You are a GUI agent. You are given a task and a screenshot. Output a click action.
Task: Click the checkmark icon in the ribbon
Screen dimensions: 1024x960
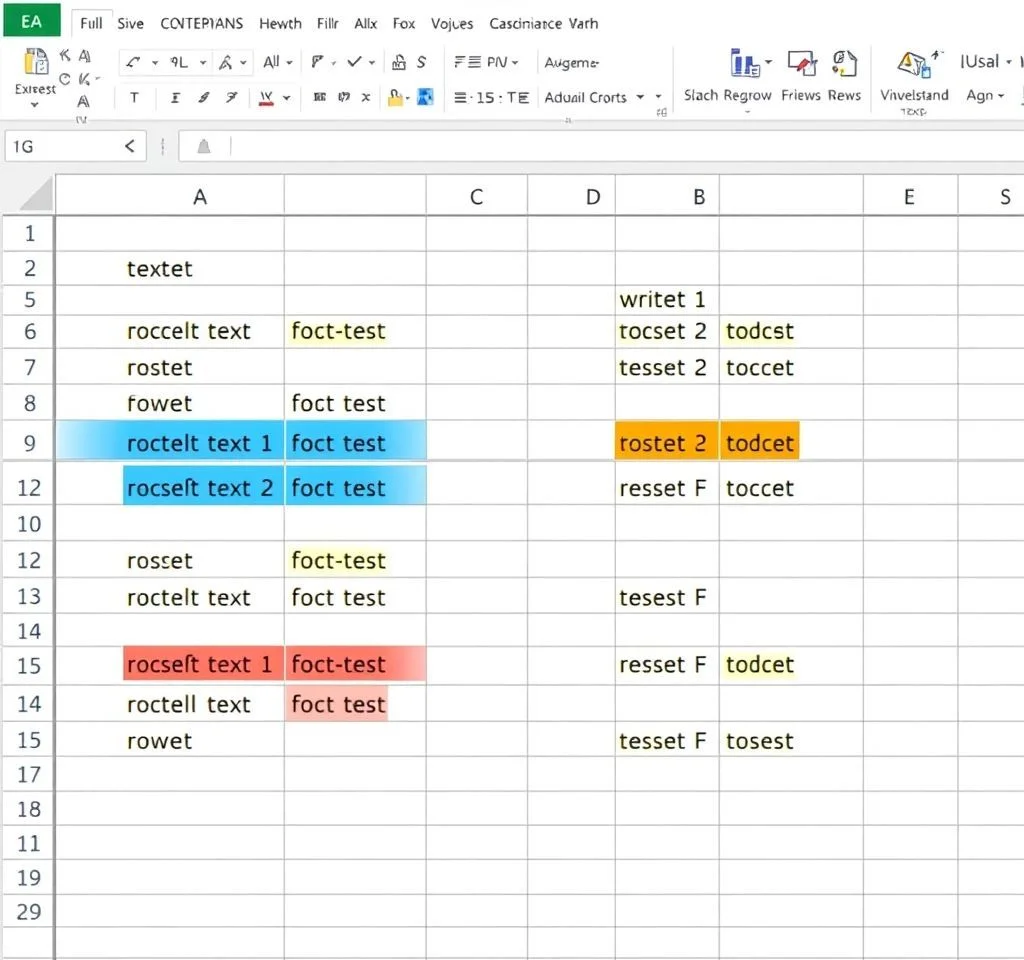[354, 62]
